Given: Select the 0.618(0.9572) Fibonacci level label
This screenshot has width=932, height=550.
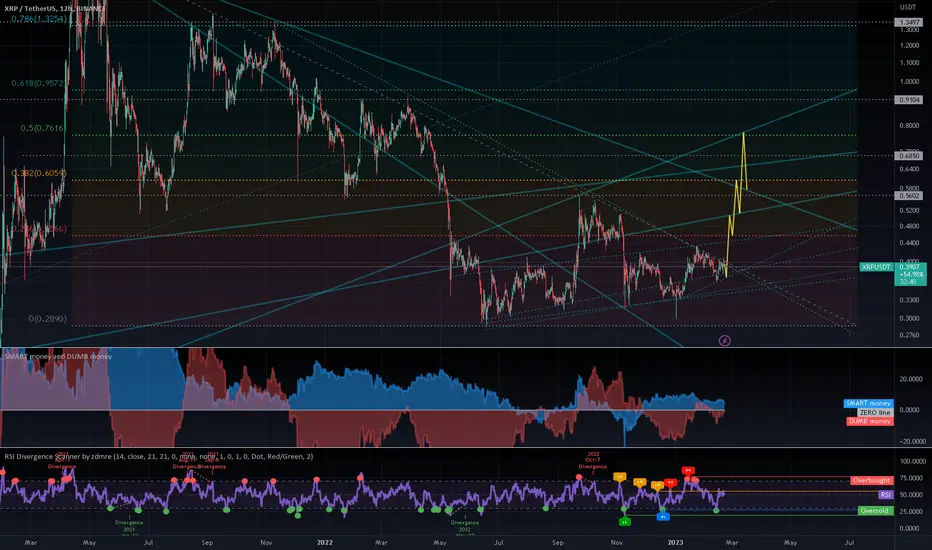Looking at the screenshot, I should click(38, 83).
